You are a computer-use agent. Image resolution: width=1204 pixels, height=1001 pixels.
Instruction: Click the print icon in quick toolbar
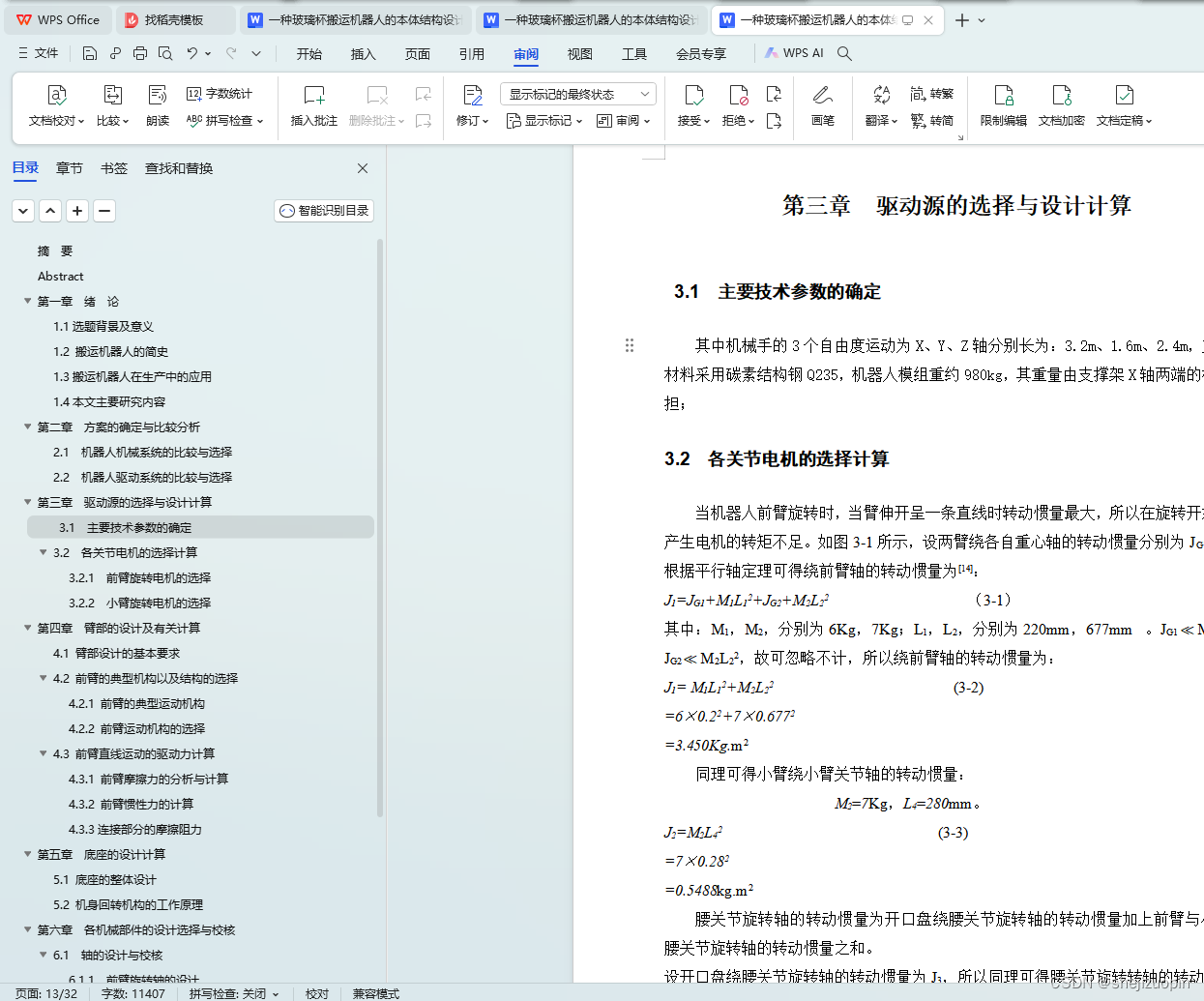140,53
